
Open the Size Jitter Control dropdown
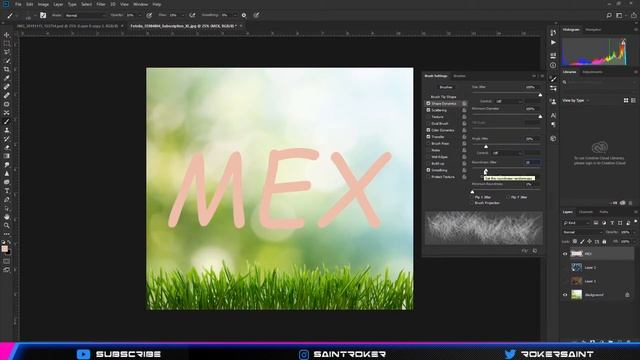click(x=509, y=101)
